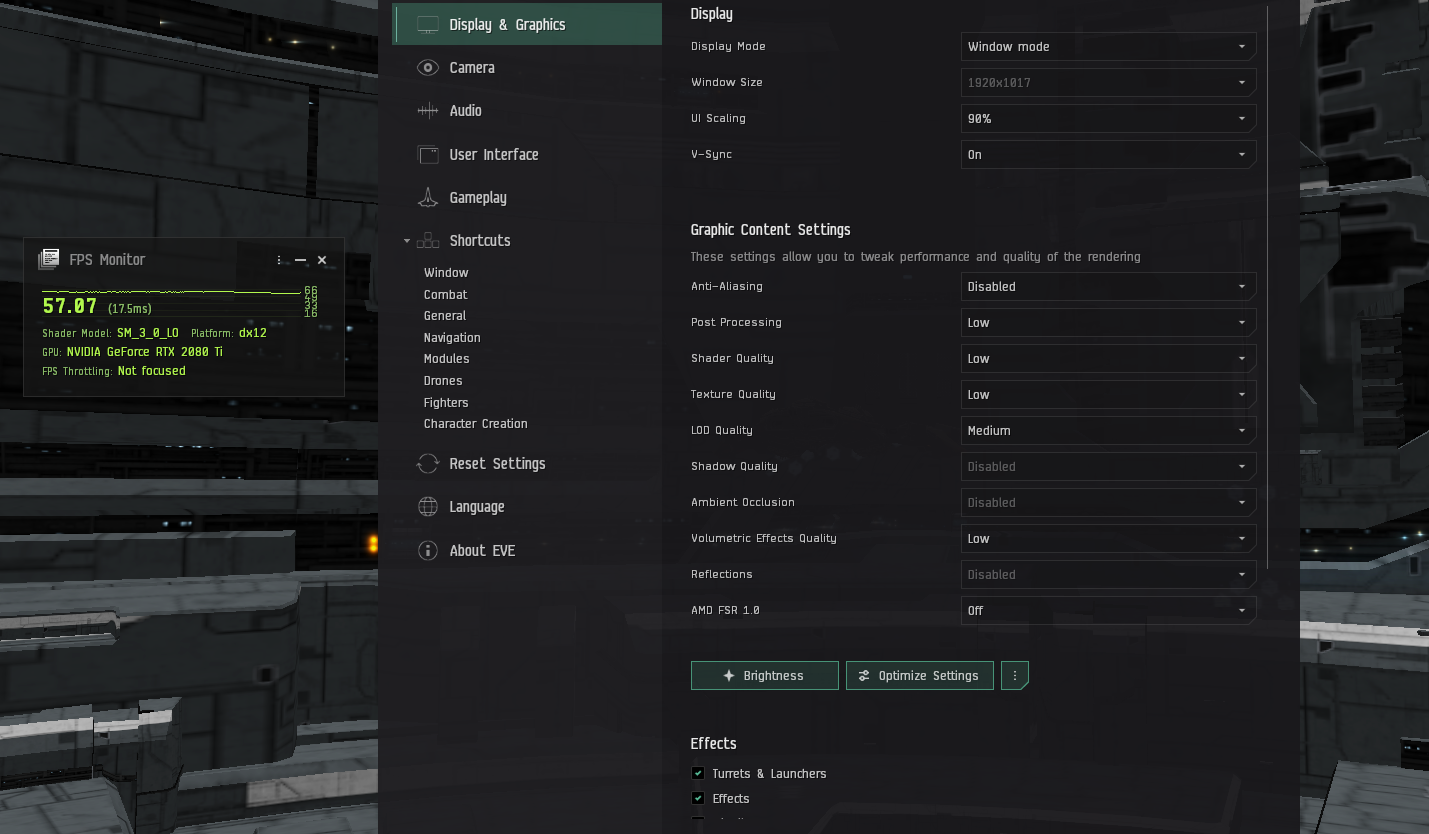This screenshot has height=834, width=1429.
Task: Click the Brightness button
Action: point(765,676)
